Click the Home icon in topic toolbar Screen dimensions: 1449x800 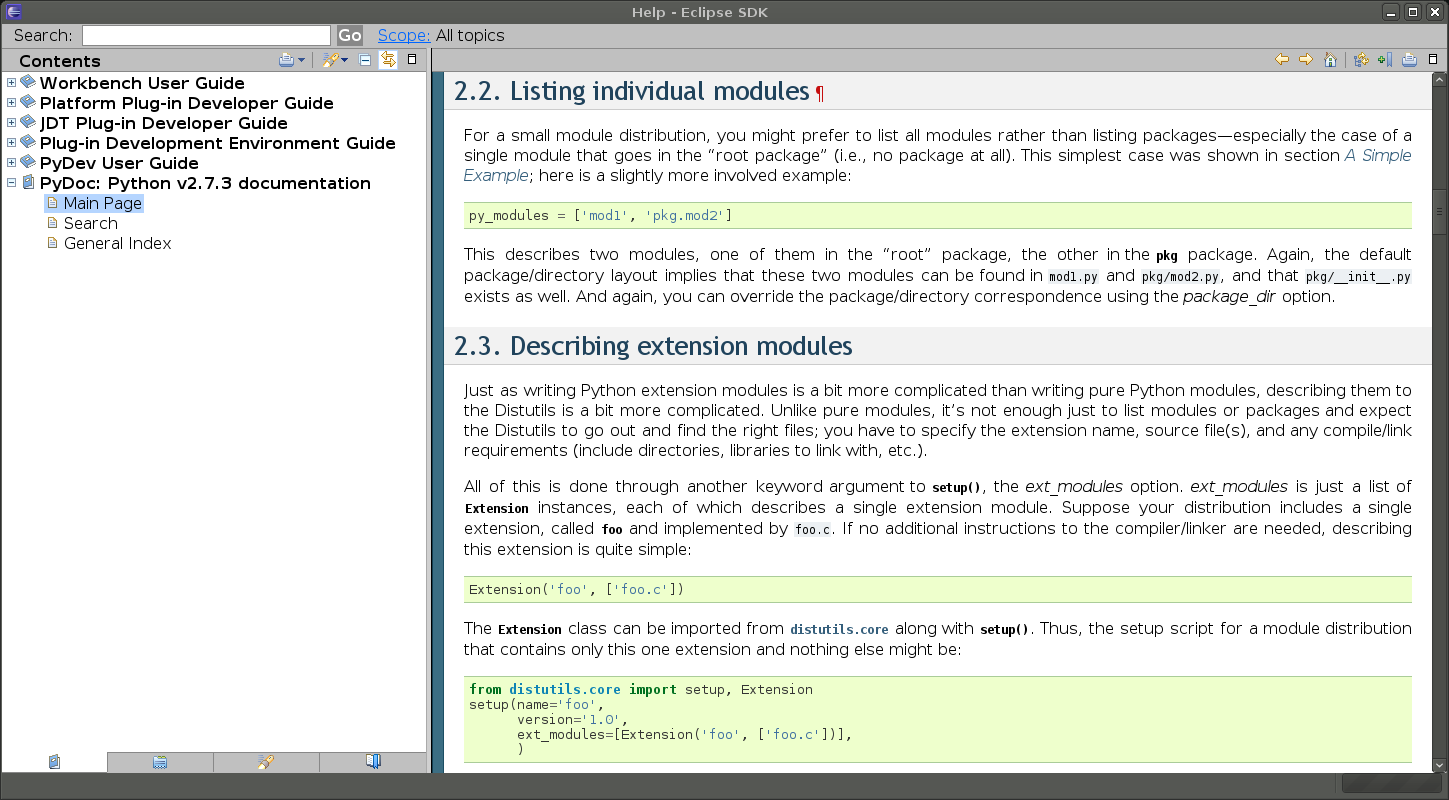(x=1330, y=60)
